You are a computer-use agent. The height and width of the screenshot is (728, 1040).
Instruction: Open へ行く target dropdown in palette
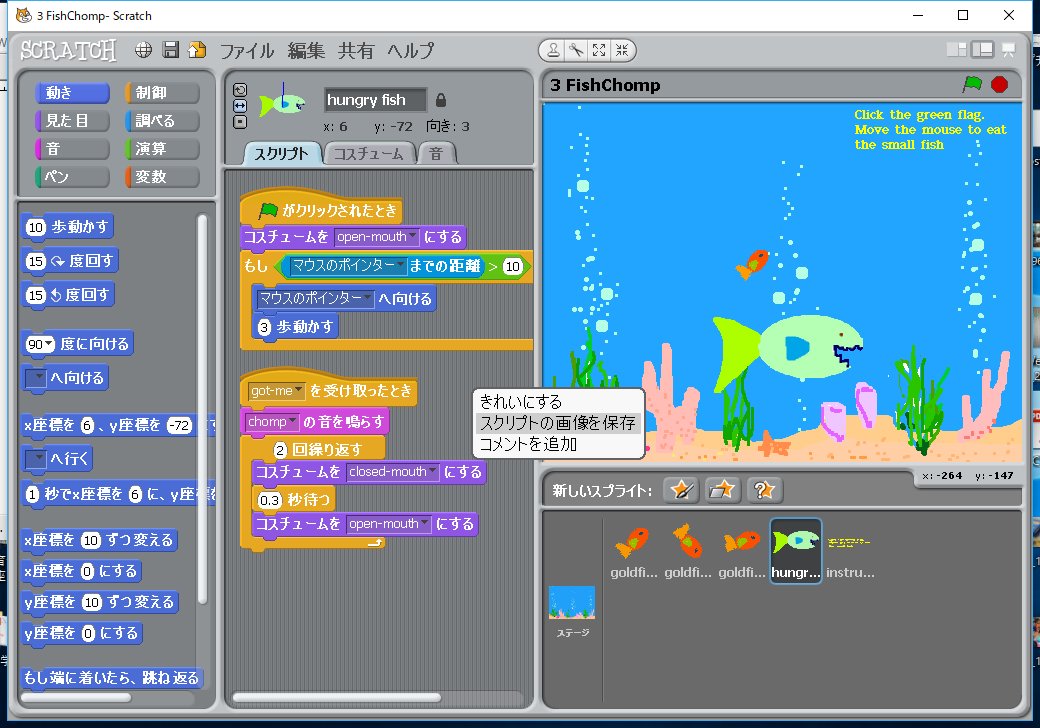[x=36, y=458]
